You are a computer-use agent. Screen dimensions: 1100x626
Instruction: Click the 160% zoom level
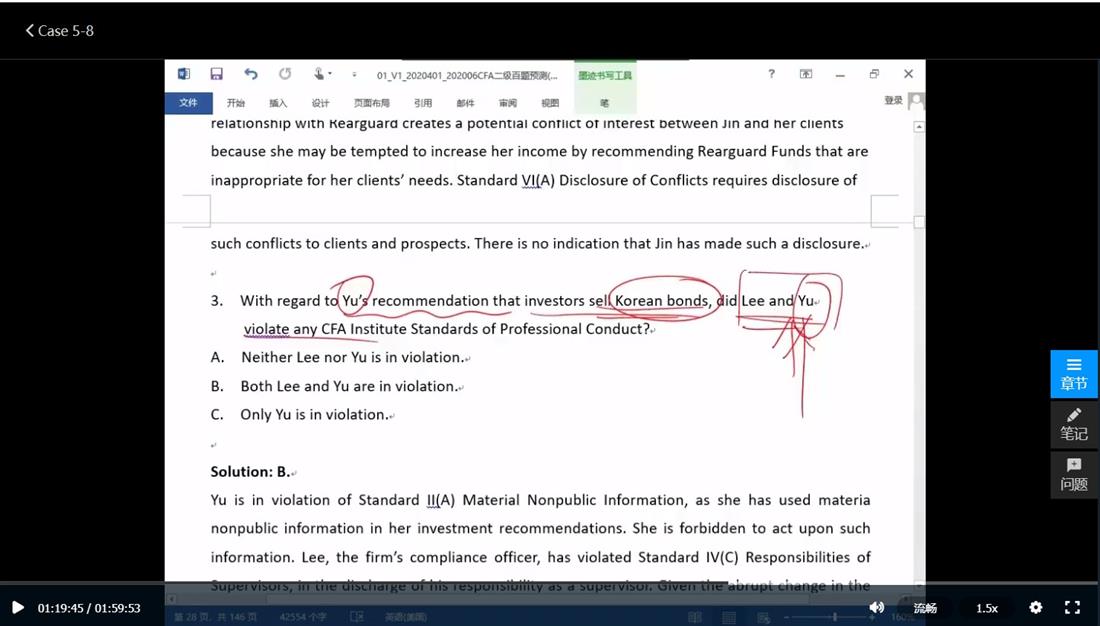(902, 617)
